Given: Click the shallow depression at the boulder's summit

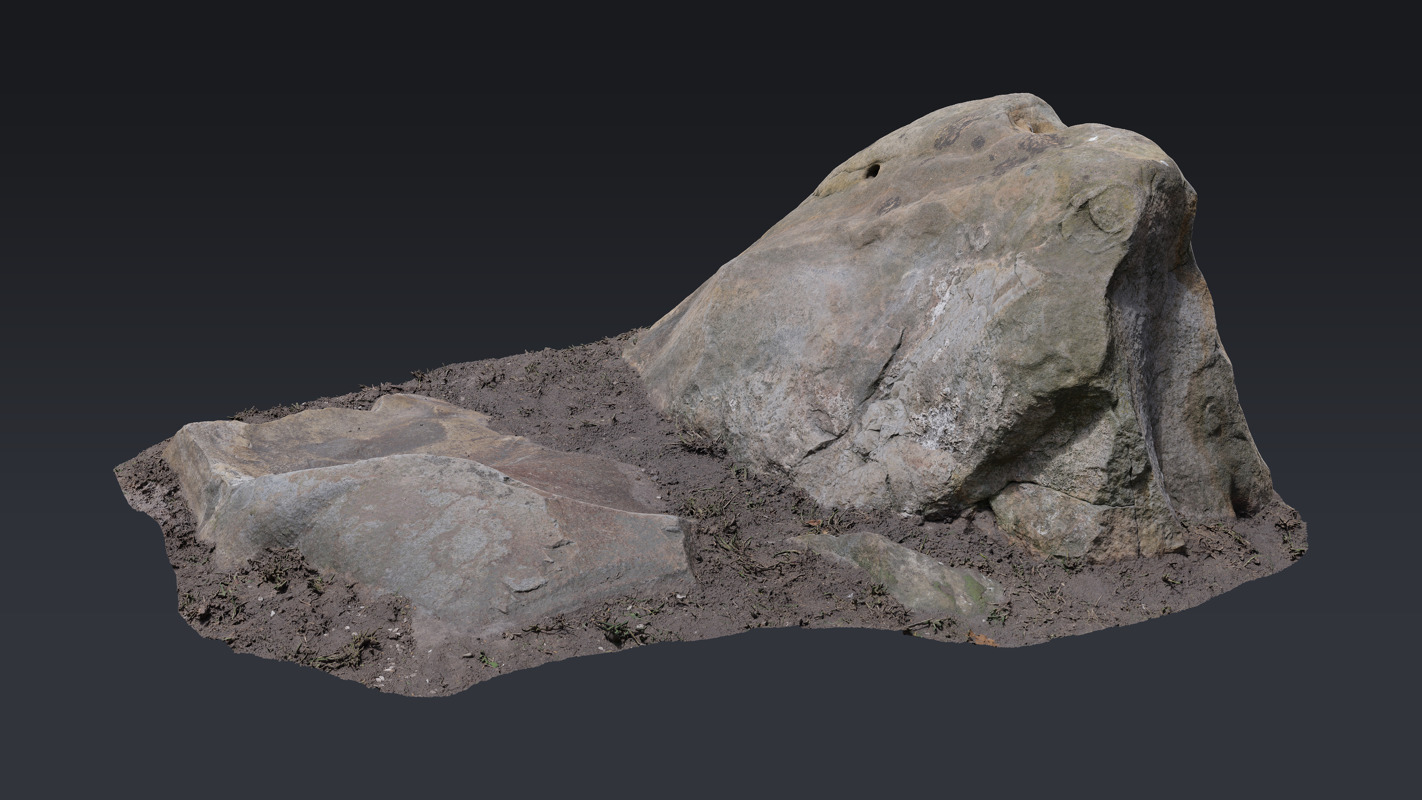Looking at the screenshot, I should coord(1030,118).
